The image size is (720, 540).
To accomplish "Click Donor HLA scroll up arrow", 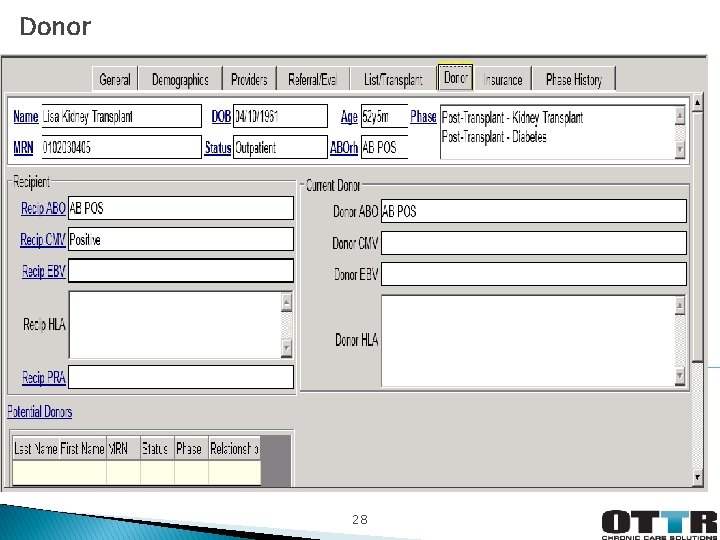I will pos(680,306).
